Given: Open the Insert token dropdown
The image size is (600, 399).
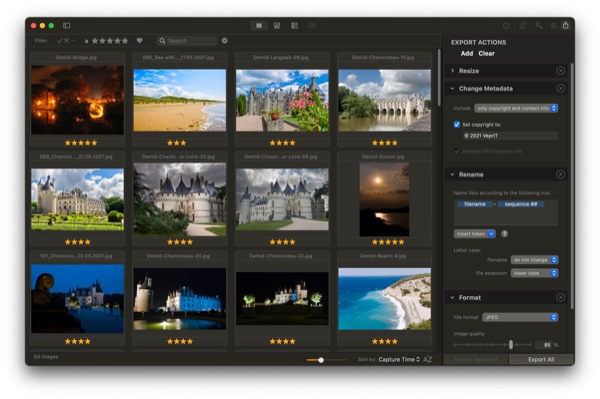Looking at the screenshot, I should click(474, 234).
